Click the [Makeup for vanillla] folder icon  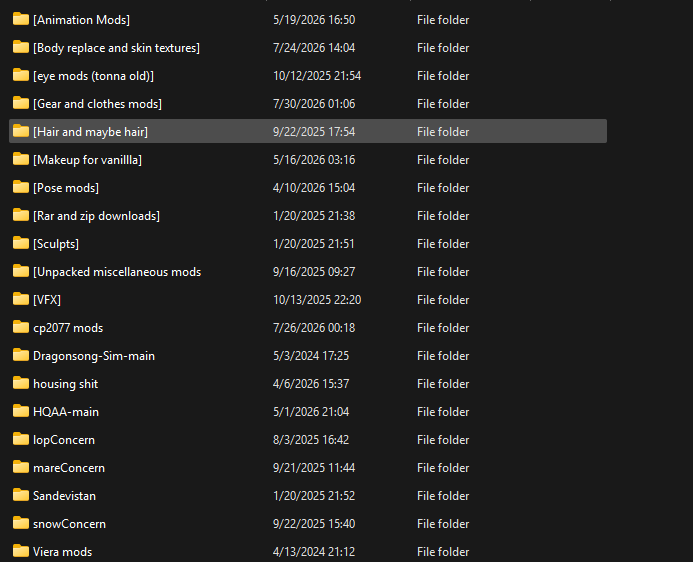(21, 159)
